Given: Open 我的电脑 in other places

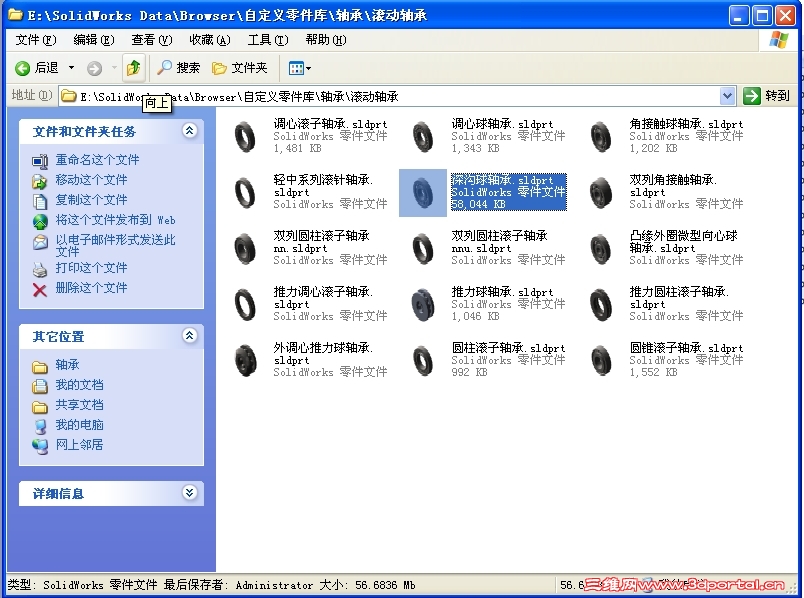Looking at the screenshot, I should coord(79,425).
